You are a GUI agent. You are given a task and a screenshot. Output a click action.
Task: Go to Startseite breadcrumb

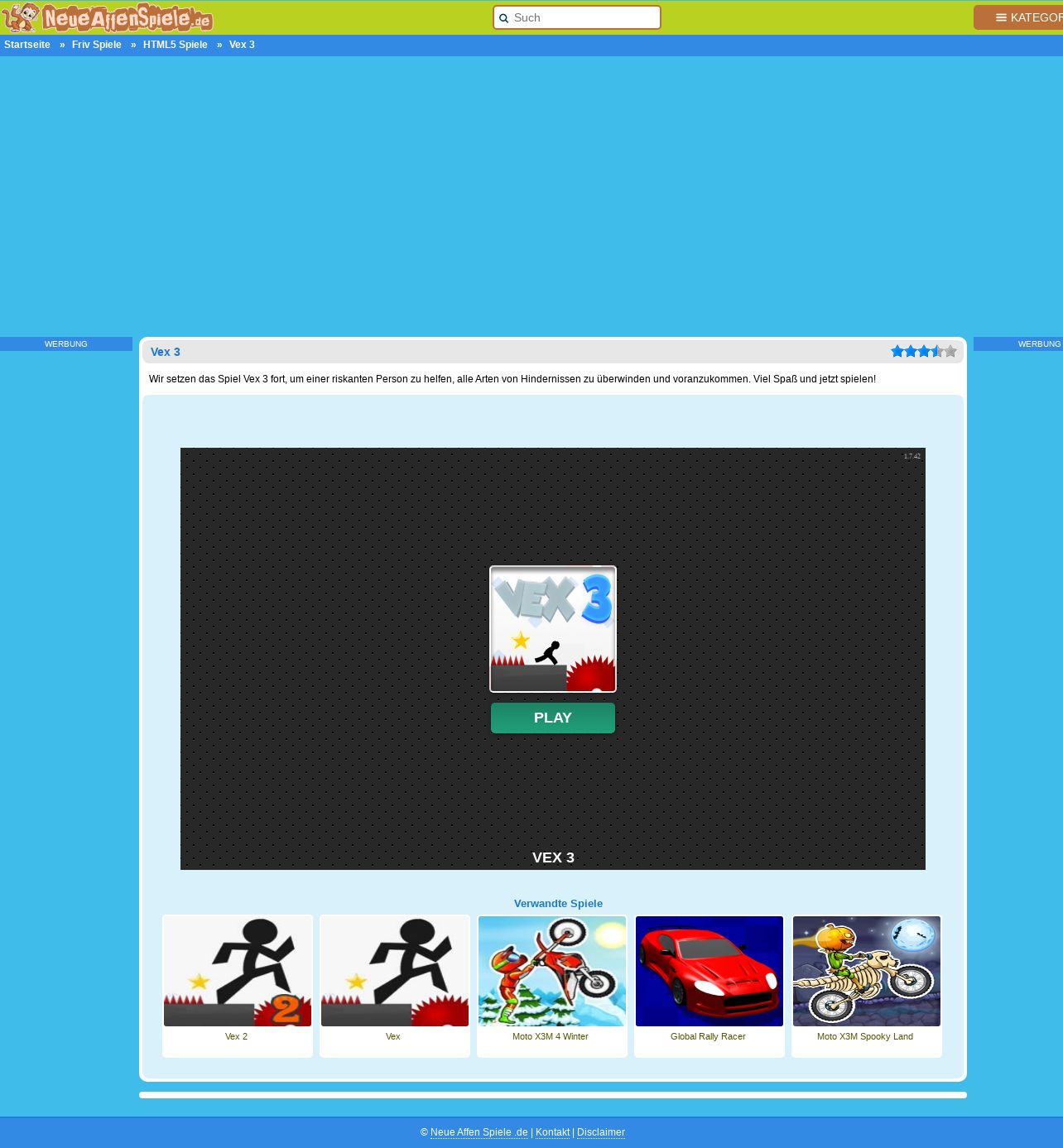point(27,45)
